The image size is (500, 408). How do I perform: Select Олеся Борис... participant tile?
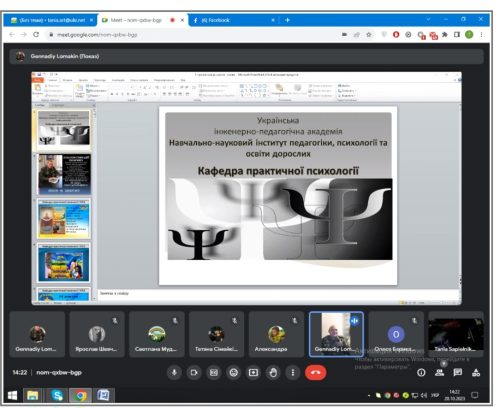click(396, 334)
